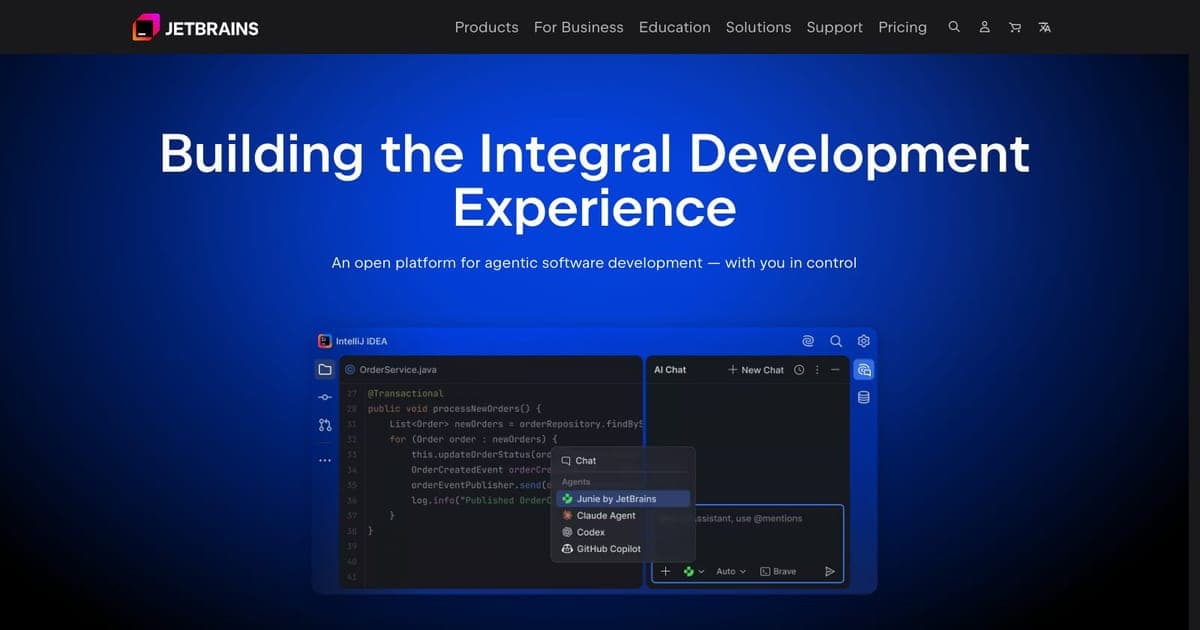Click the processNewOrders method declaration line
The image size is (1200, 630).
coord(454,408)
